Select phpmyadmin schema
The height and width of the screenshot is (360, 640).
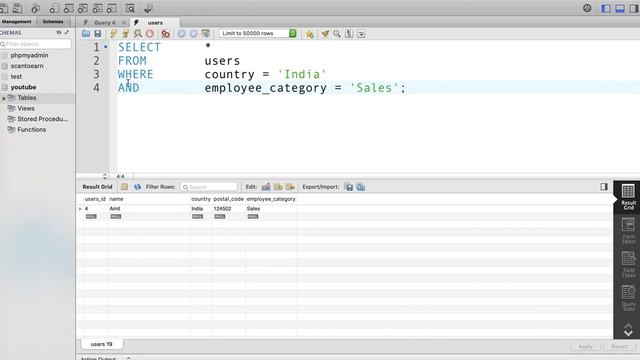coord(29,55)
